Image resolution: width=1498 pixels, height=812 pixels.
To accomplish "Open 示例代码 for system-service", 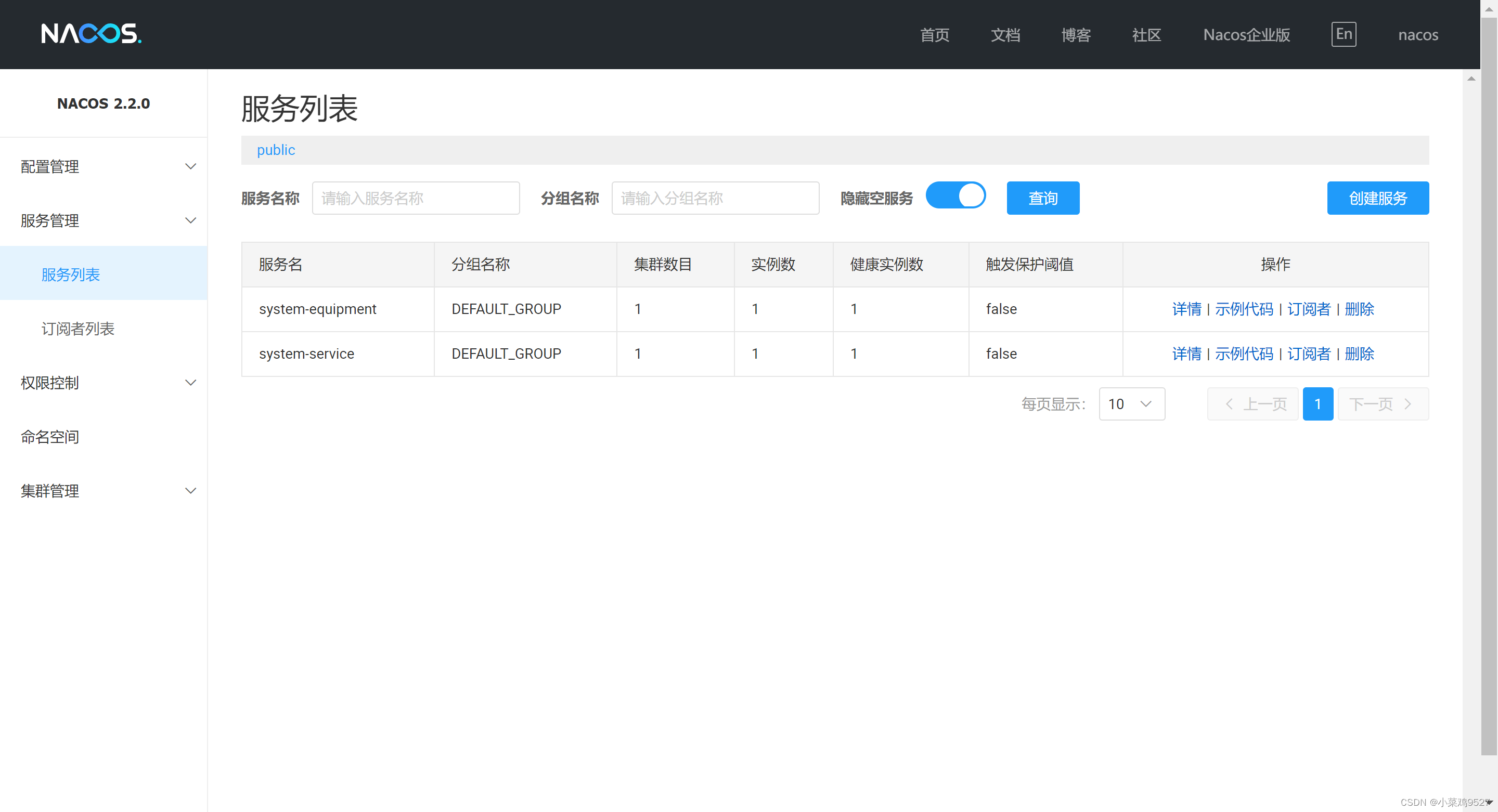I will (1244, 354).
